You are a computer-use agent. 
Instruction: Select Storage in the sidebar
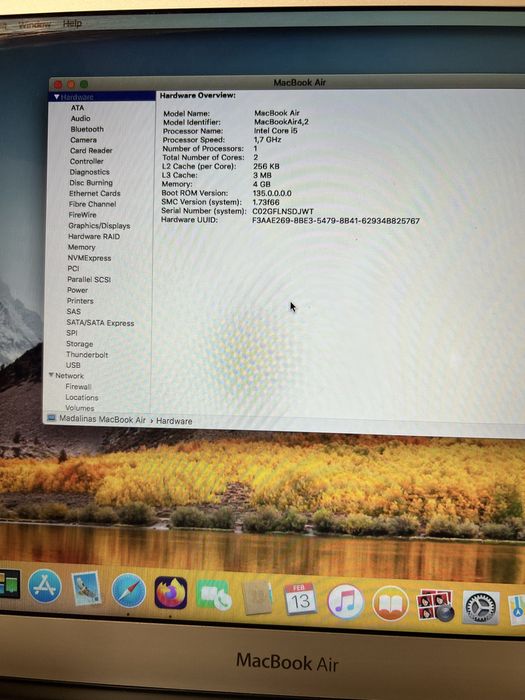[x=79, y=344]
